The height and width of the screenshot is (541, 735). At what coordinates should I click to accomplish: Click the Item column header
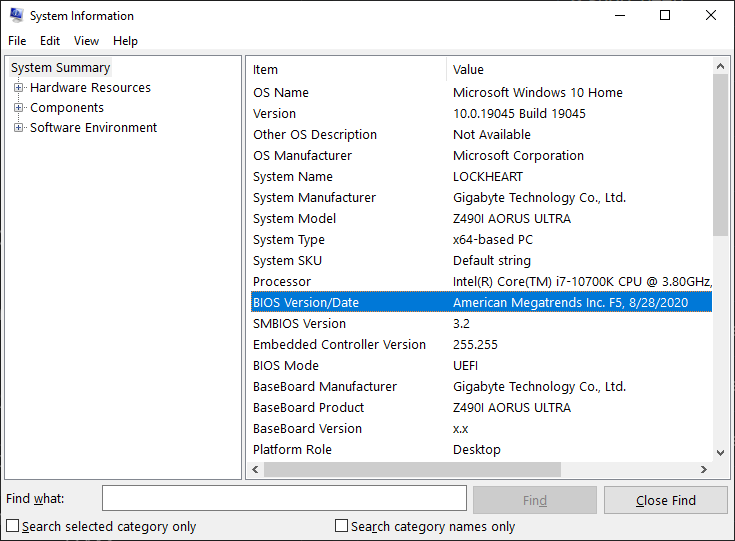[348, 69]
